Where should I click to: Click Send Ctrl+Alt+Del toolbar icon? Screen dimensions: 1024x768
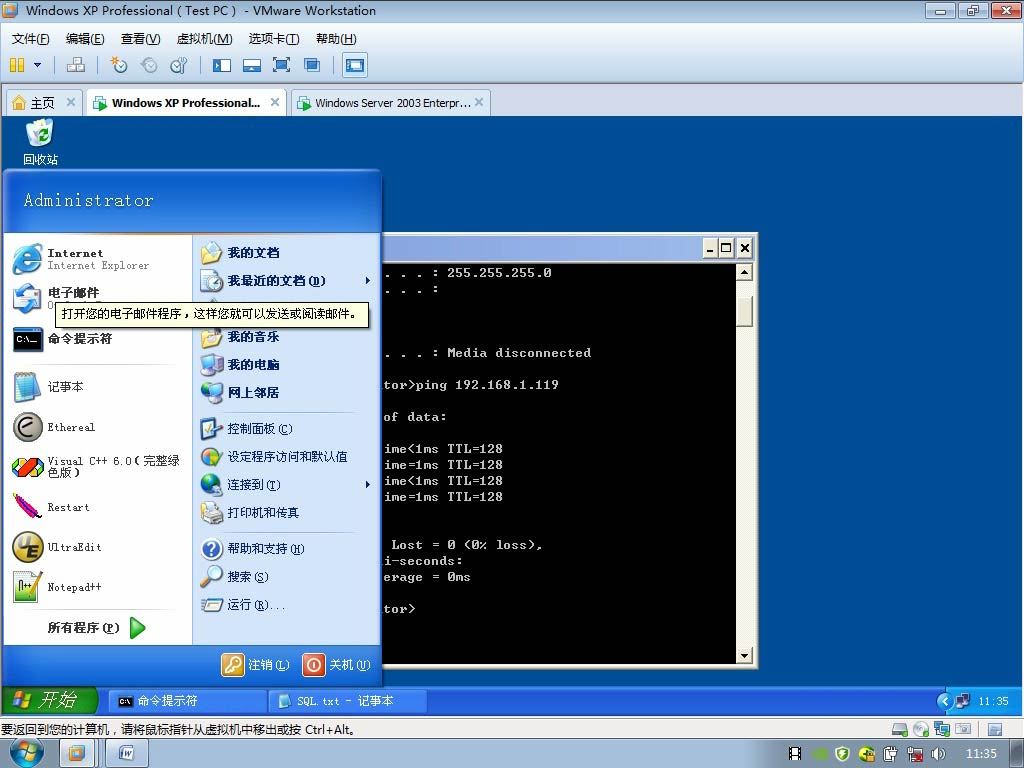tap(76, 65)
